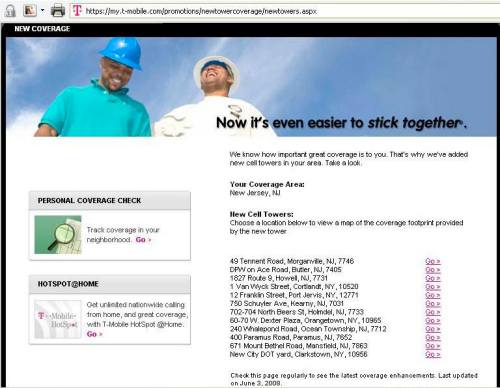Click the printer icon

point(58,11)
